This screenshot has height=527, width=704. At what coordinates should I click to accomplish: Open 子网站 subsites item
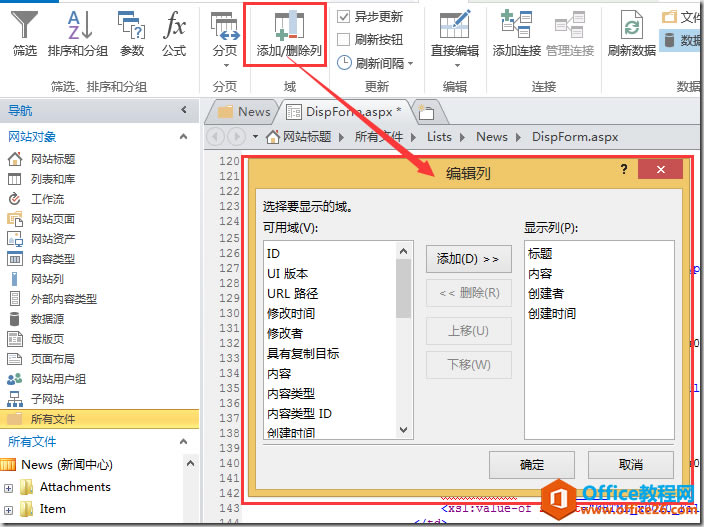(48, 399)
